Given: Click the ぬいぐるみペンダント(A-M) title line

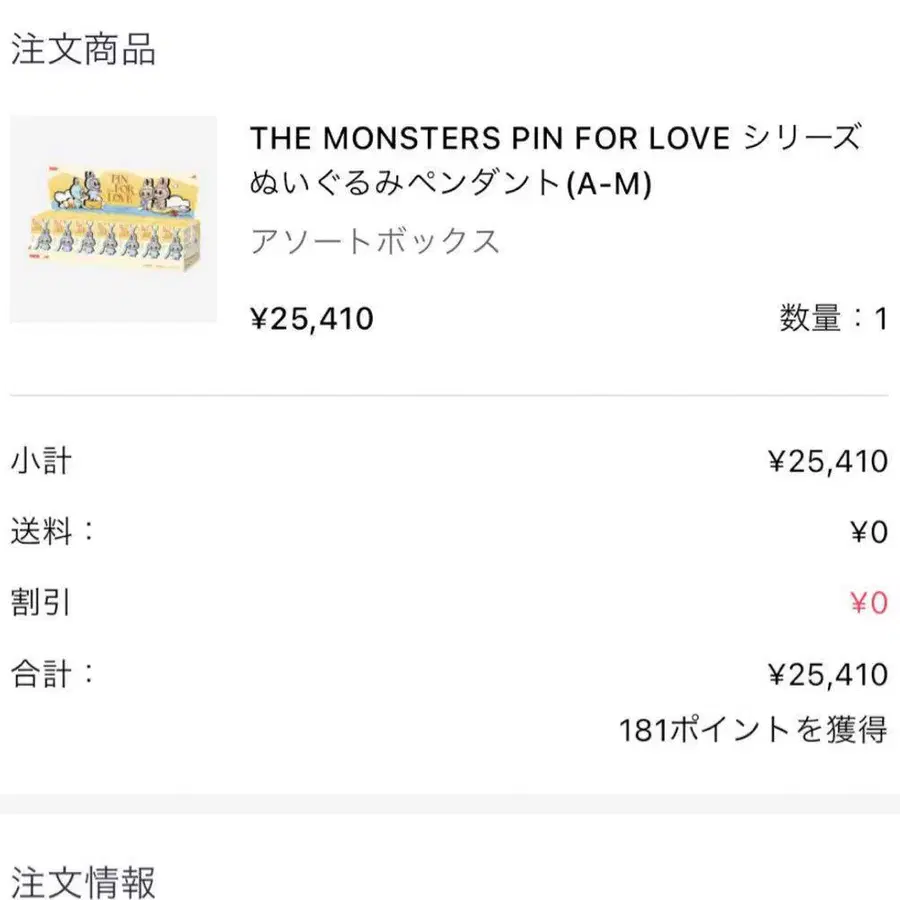Looking at the screenshot, I should [x=450, y=184].
